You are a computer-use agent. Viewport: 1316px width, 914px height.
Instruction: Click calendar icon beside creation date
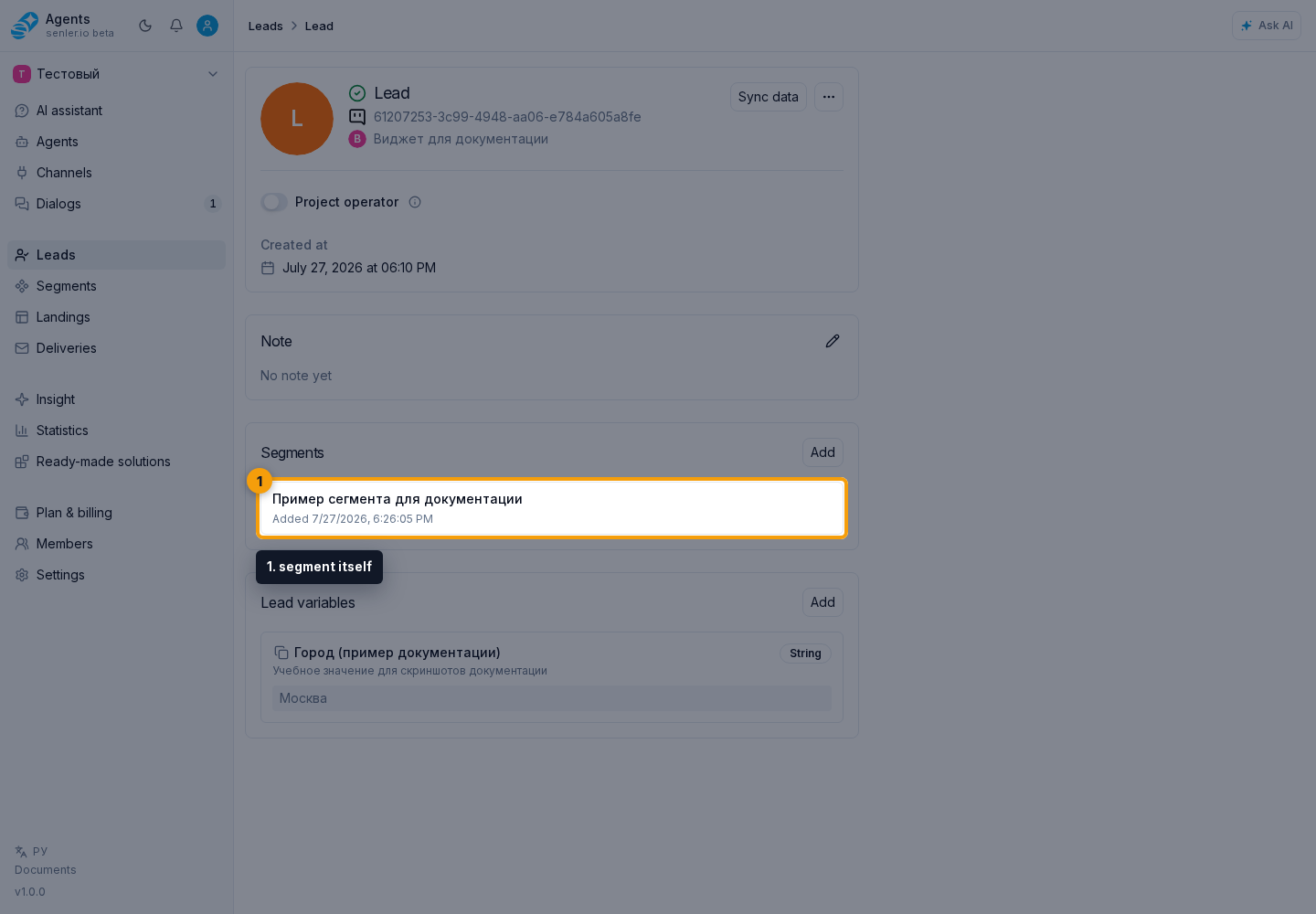tap(268, 268)
